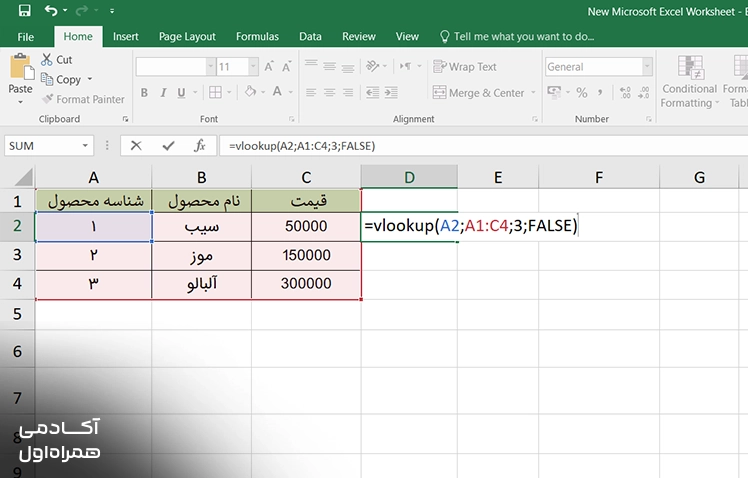Image resolution: width=748 pixels, height=478 pixels.
Task: Open the Undo history dropdown arrow
Action: [x=65, y=10]
